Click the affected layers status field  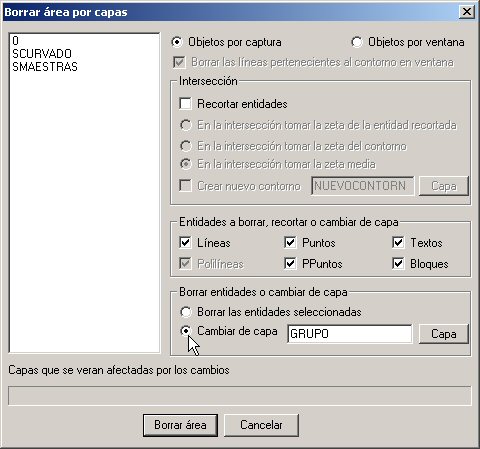pos(240,396)
